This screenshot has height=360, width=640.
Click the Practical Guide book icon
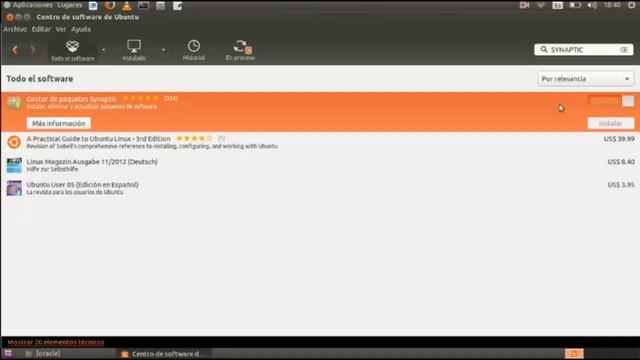(x=14, y=142)
